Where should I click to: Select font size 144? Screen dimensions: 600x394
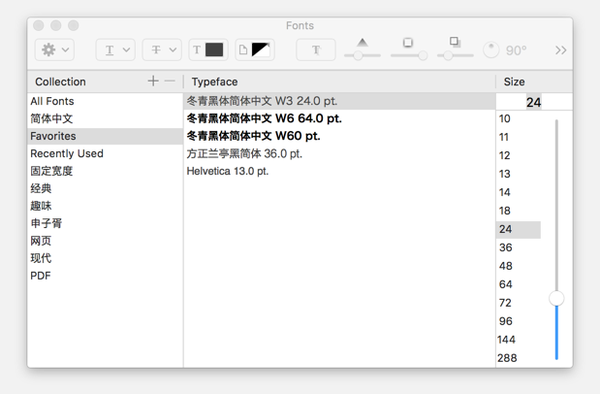(x=518, y=340)
